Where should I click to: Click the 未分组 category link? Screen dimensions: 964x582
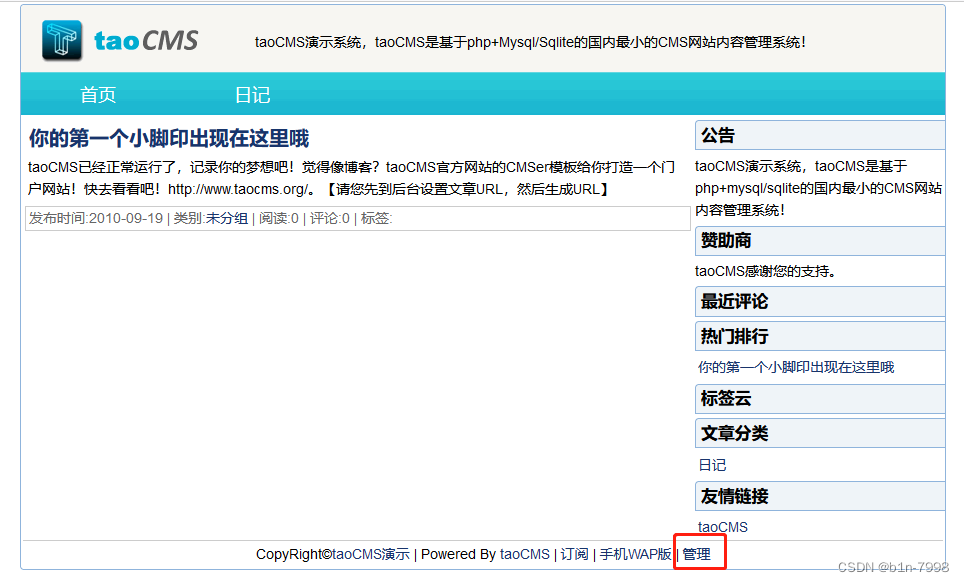coord(227,218)
